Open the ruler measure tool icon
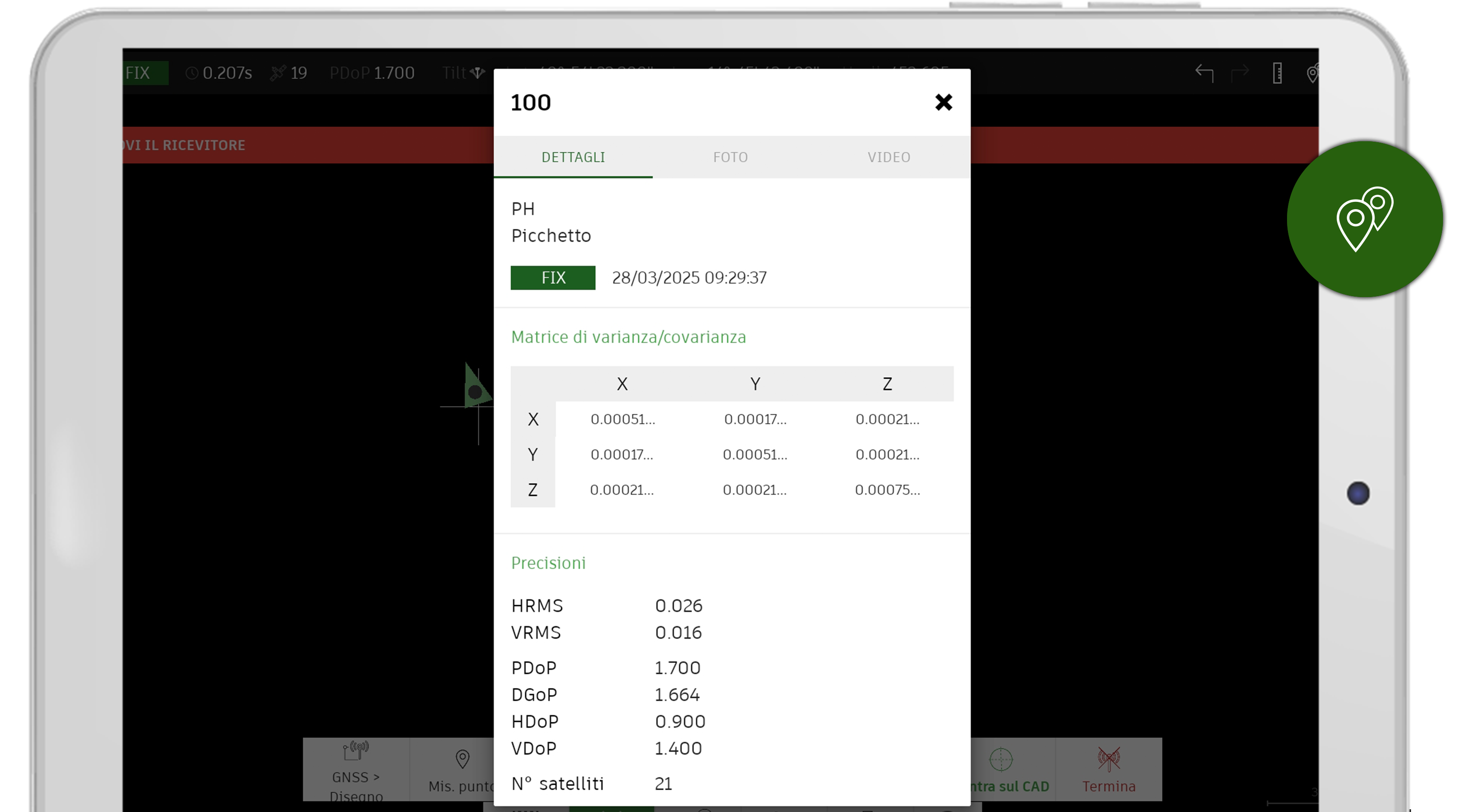The image size is (1463, 812). [x=1277, y=73]
